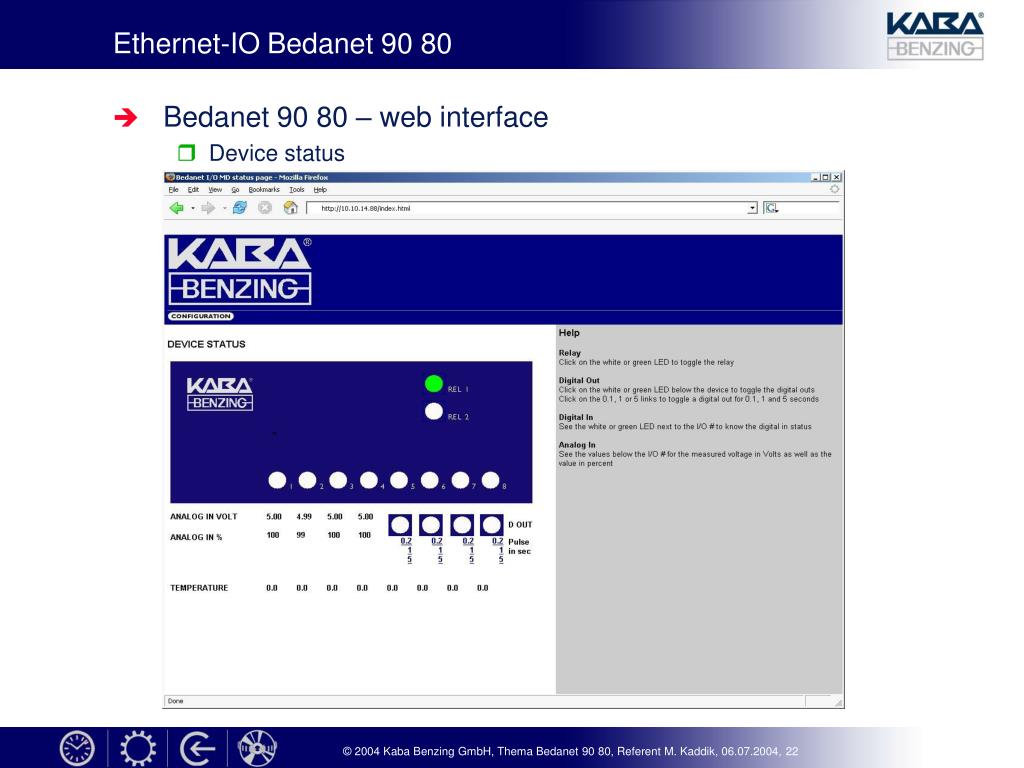This screenshot has height=768, width=1024.
Task: Click 0.2 pulse link under first D OUT
Action: (406, 541)
